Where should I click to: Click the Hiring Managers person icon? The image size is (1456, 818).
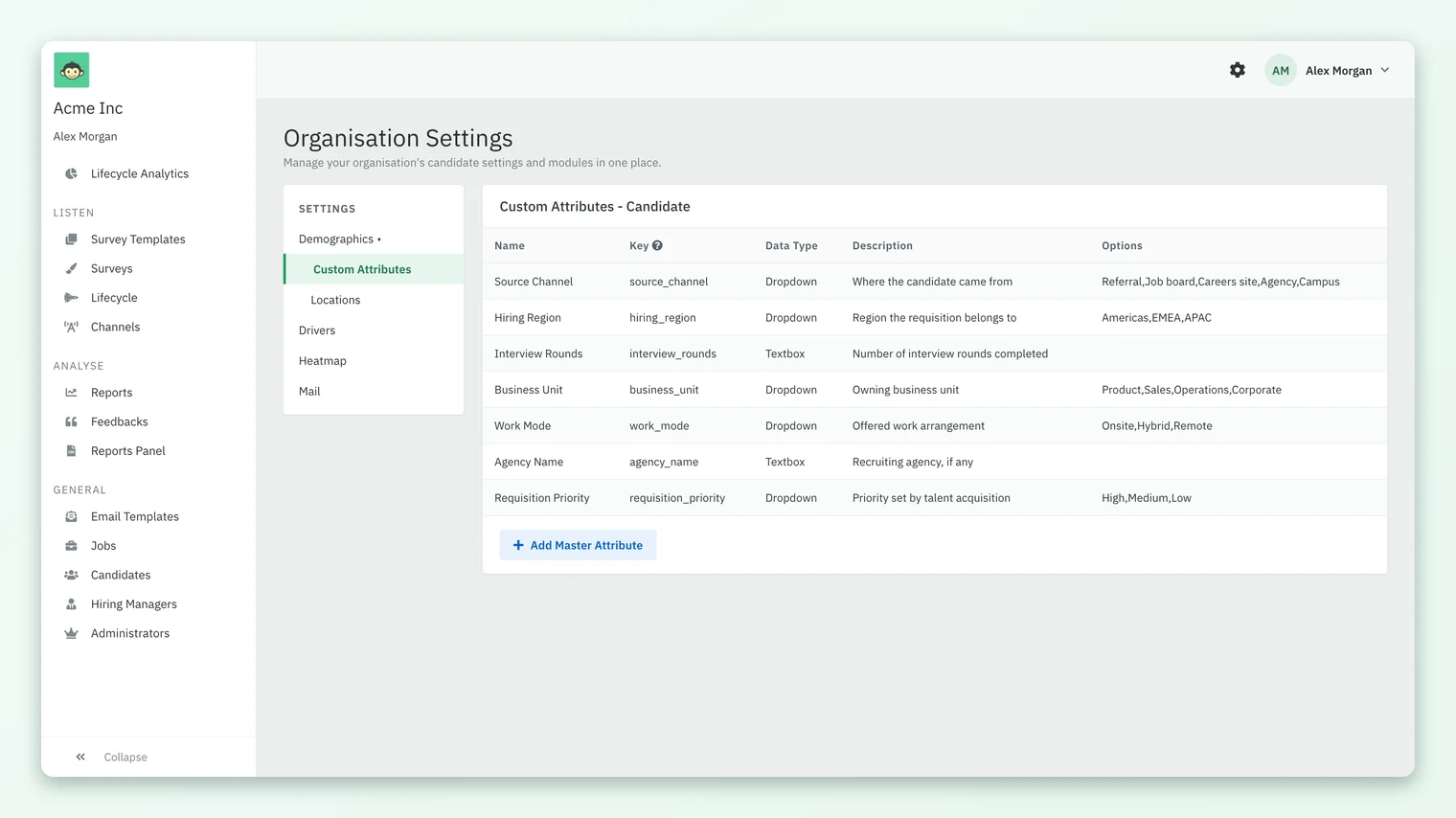[x=71, y=604]
